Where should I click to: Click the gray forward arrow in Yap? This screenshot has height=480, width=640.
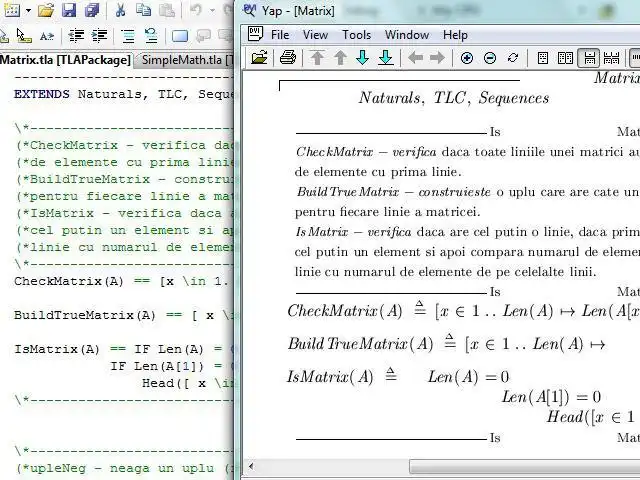(437, 58)
